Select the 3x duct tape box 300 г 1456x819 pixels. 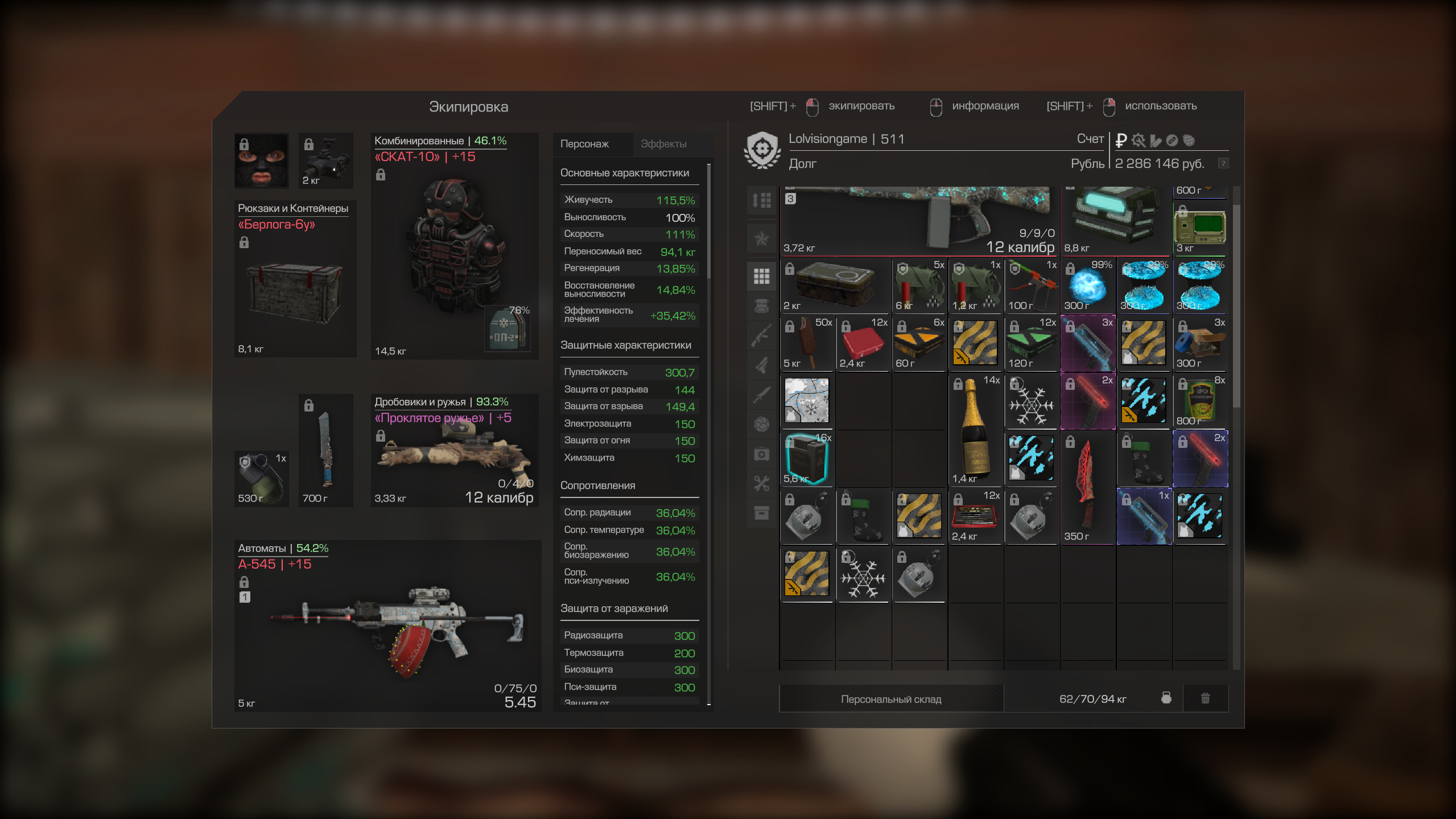click(1199, 343)
